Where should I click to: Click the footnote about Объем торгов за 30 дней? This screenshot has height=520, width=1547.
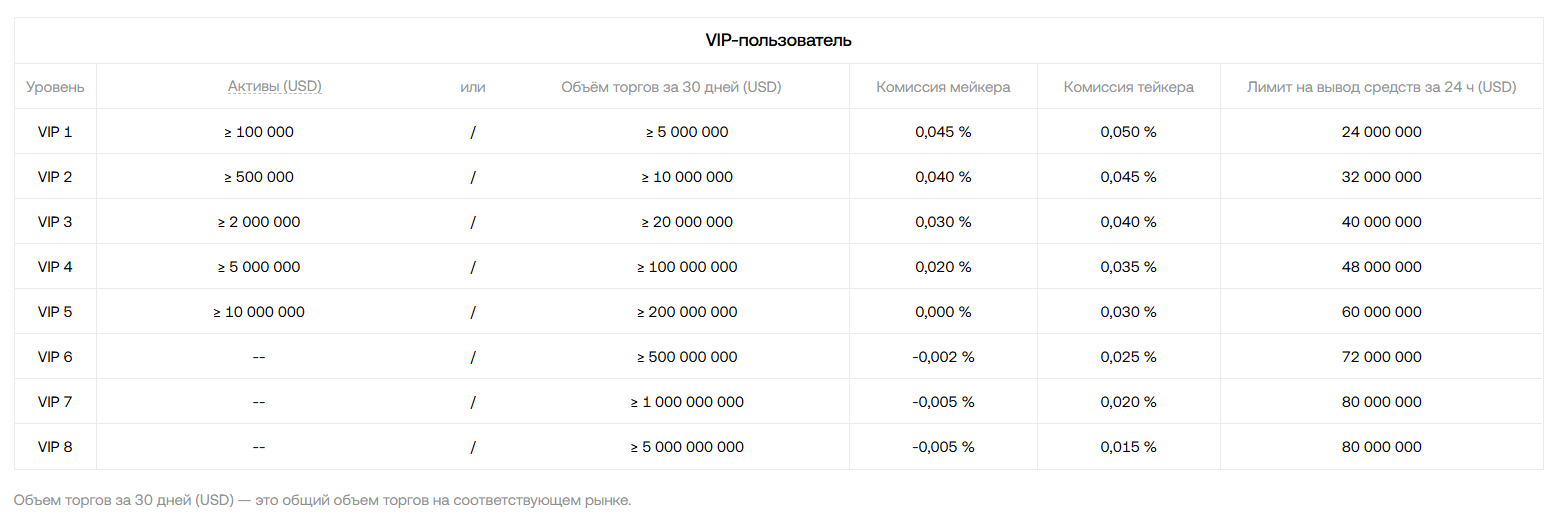[x=323, y=500]
